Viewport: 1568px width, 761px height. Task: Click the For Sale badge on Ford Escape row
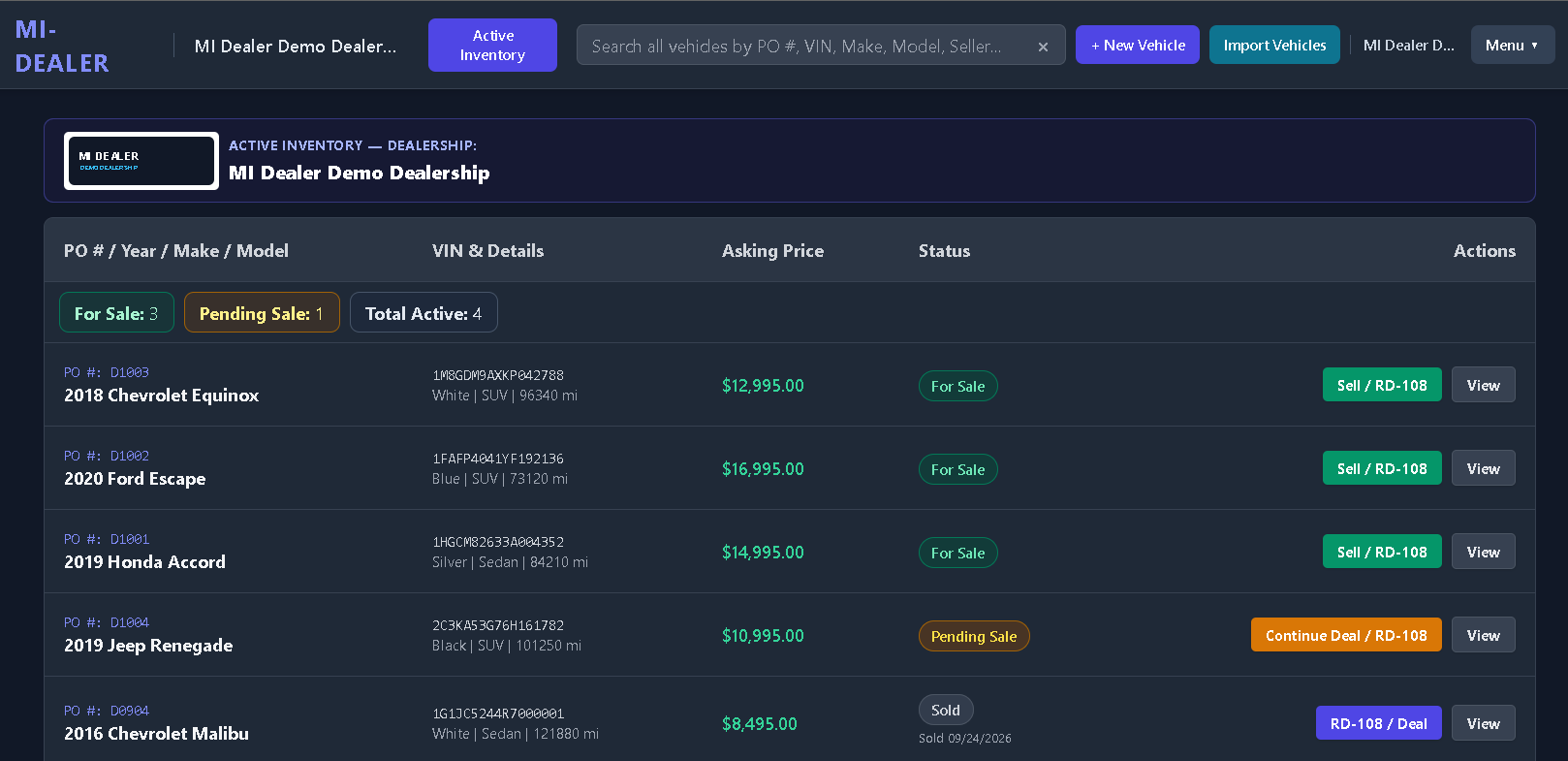pos(957,469)
